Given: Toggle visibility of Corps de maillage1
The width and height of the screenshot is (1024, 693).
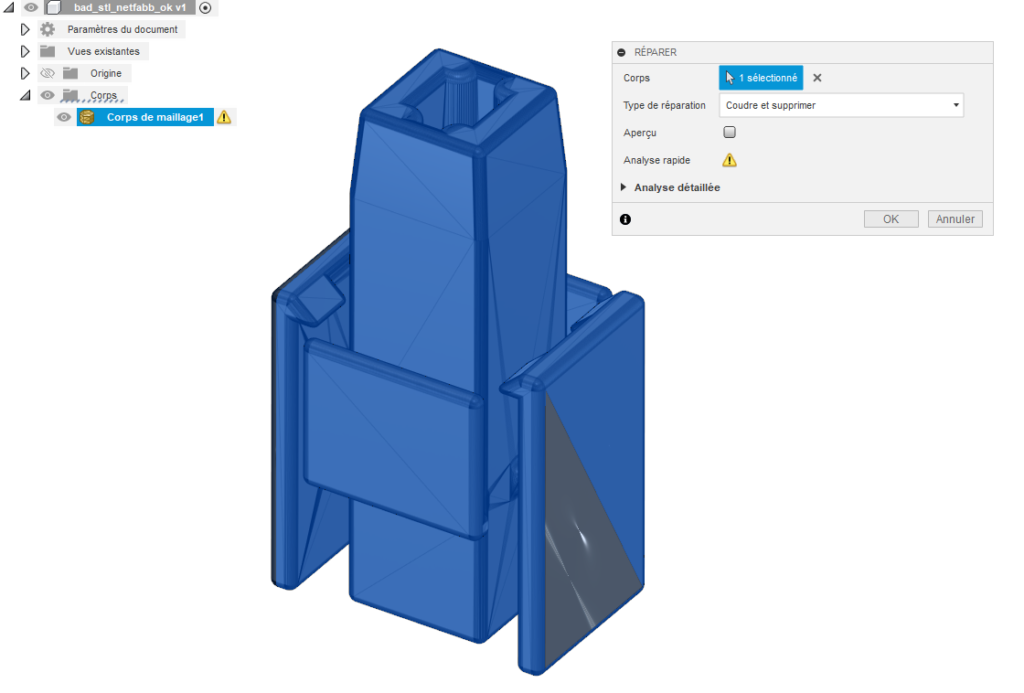Looking at the screenshot, I should tap(63, 117).
